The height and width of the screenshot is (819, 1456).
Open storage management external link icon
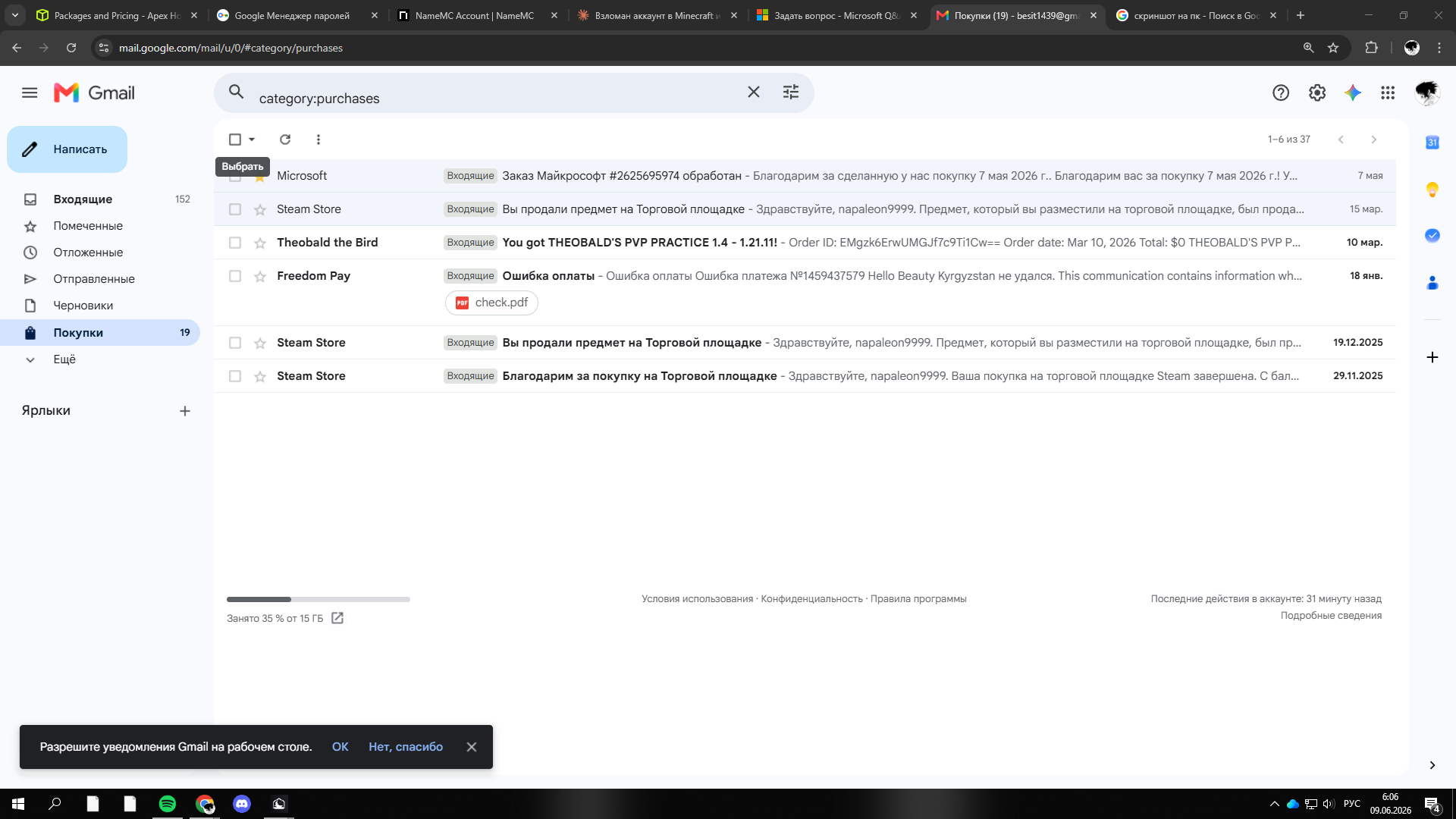[337, 619]
